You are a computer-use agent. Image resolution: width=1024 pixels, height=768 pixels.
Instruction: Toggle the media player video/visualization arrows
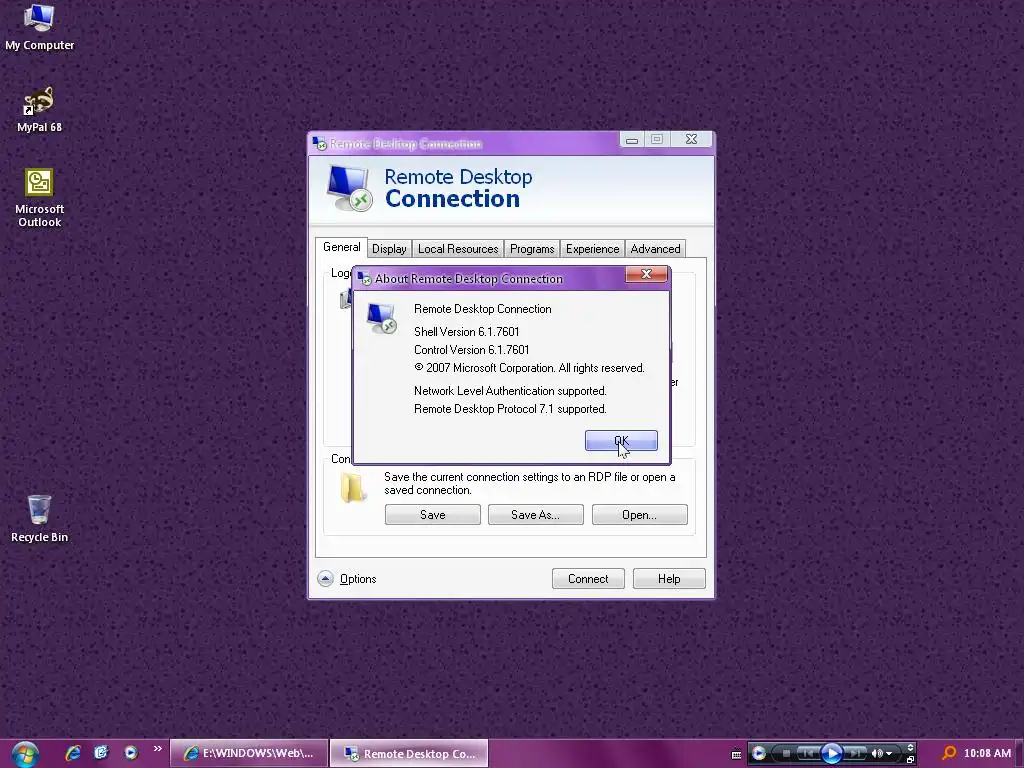[910, 747]
